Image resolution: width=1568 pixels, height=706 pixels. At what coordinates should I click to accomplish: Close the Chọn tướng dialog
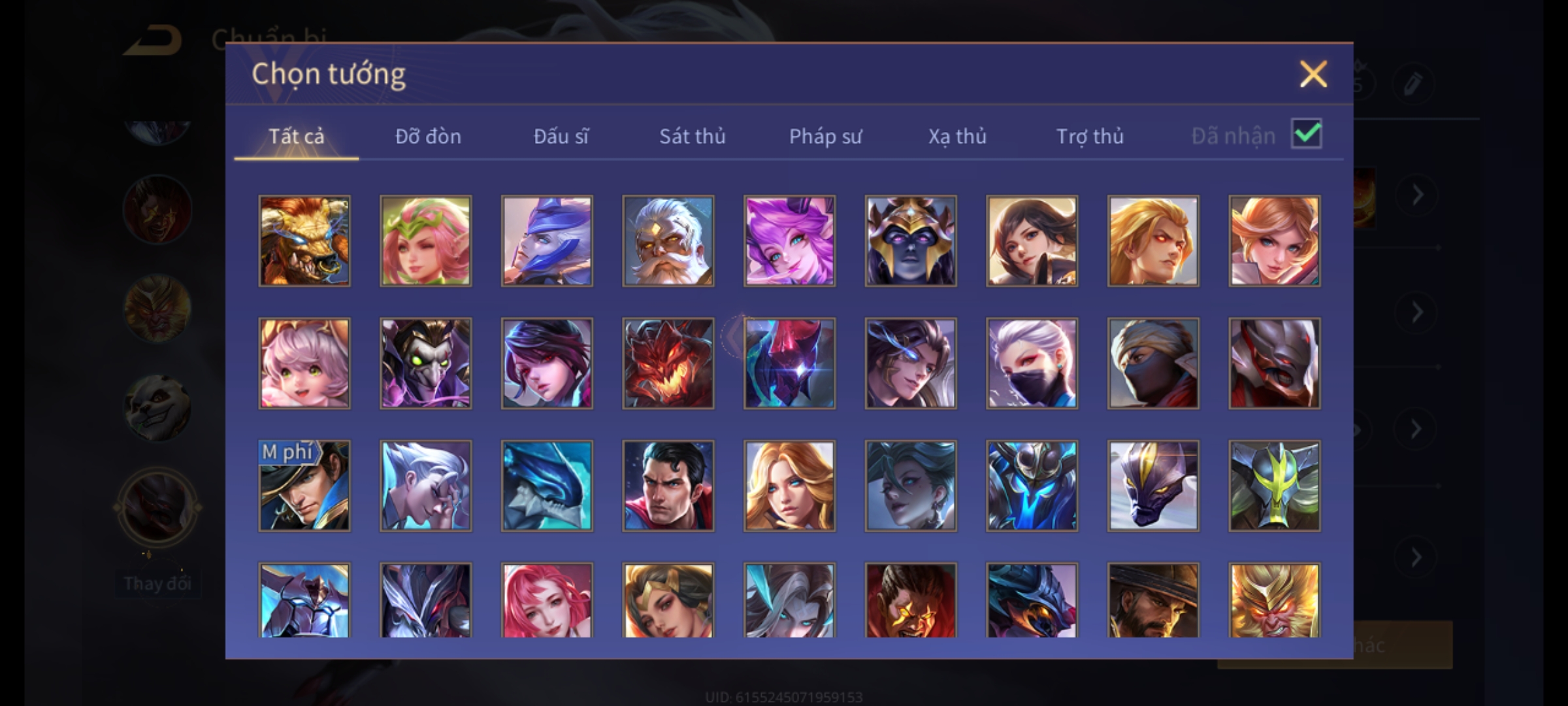pyautogui.click(x=1313, y=74)
